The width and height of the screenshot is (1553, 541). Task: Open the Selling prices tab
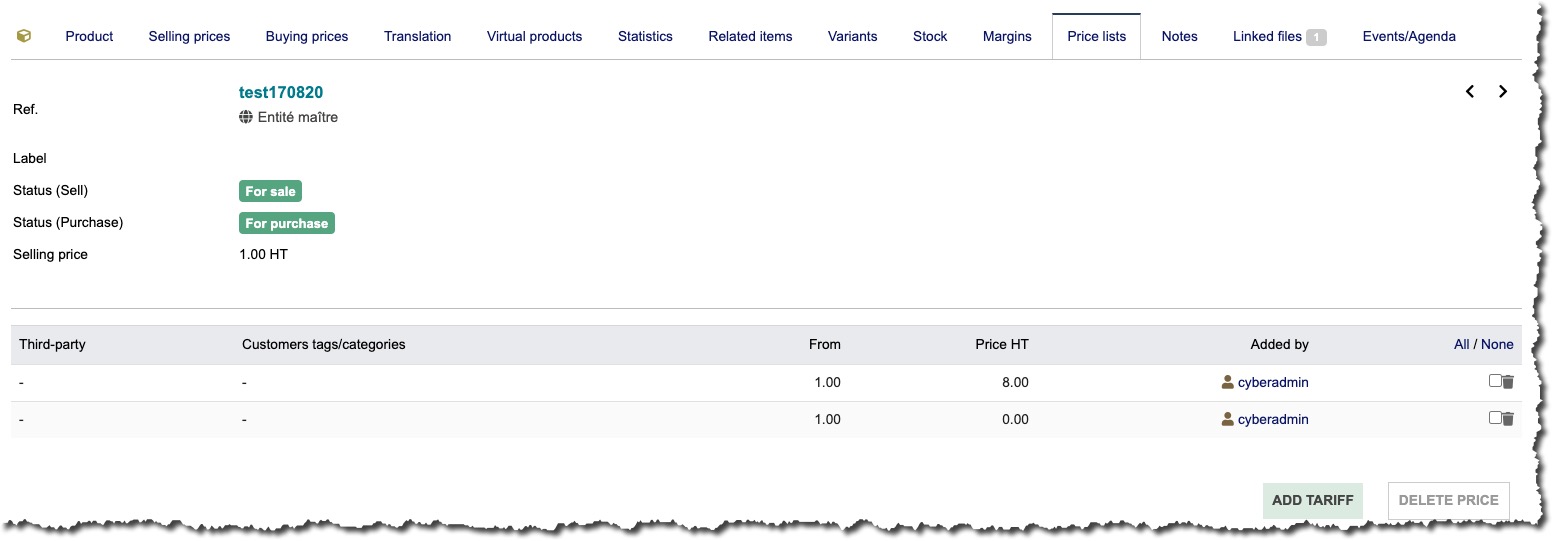coord(189,36)
